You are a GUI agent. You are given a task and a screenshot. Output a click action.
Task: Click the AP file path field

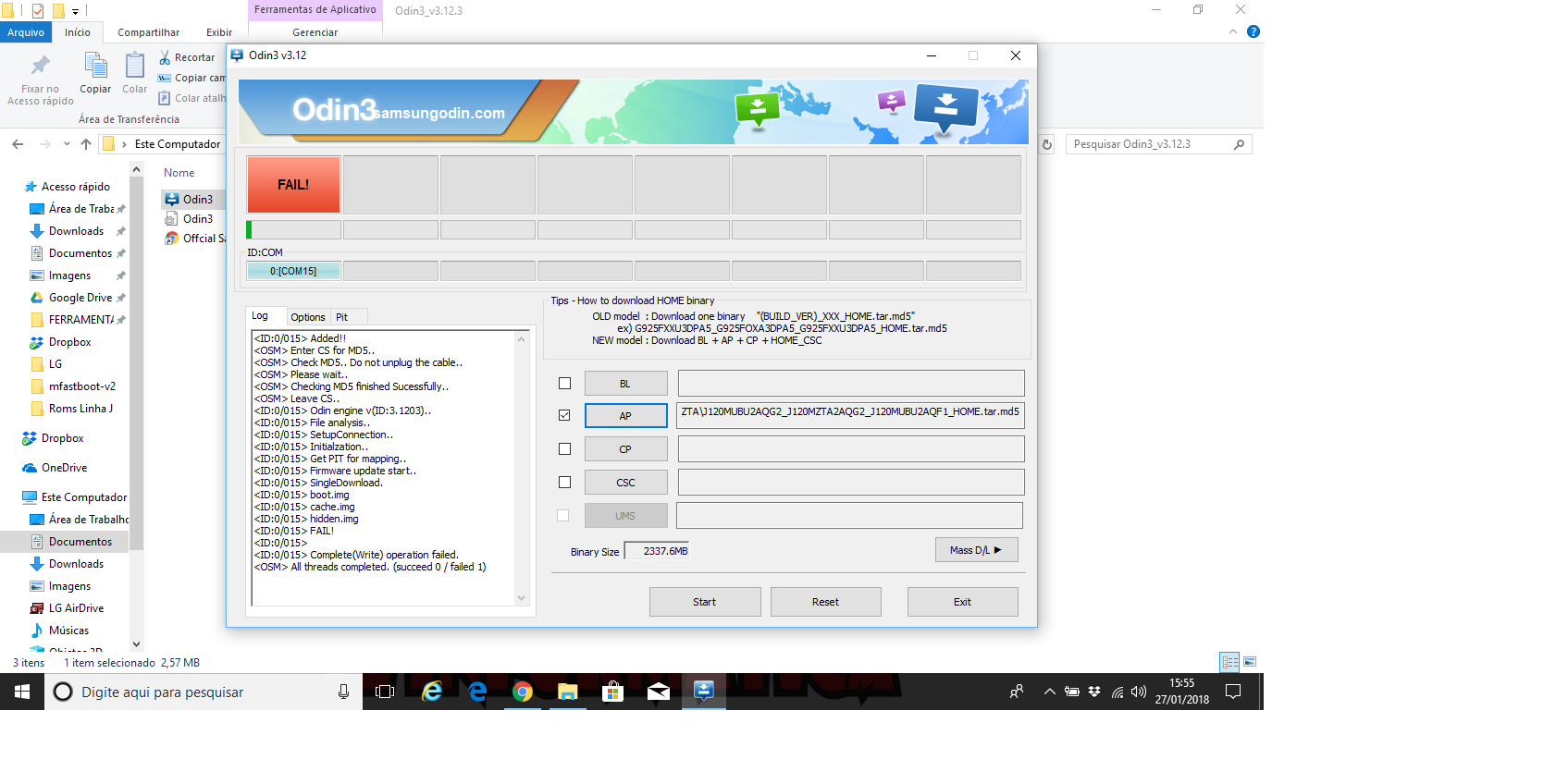click(x=850, y=416)
